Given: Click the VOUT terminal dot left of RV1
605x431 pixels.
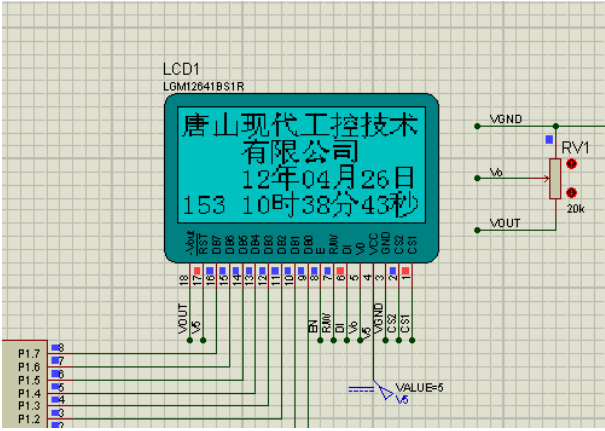Looking at the screenshot, I should (477, 230).
